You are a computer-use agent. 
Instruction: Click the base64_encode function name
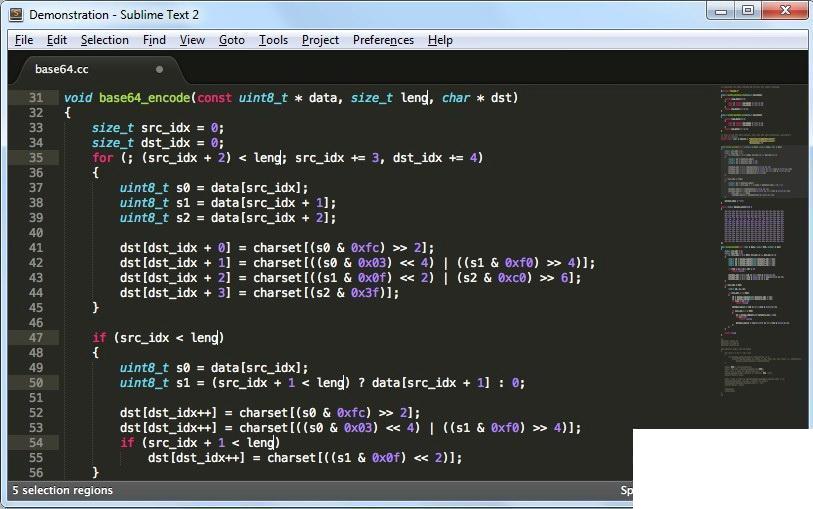point(144,97)
